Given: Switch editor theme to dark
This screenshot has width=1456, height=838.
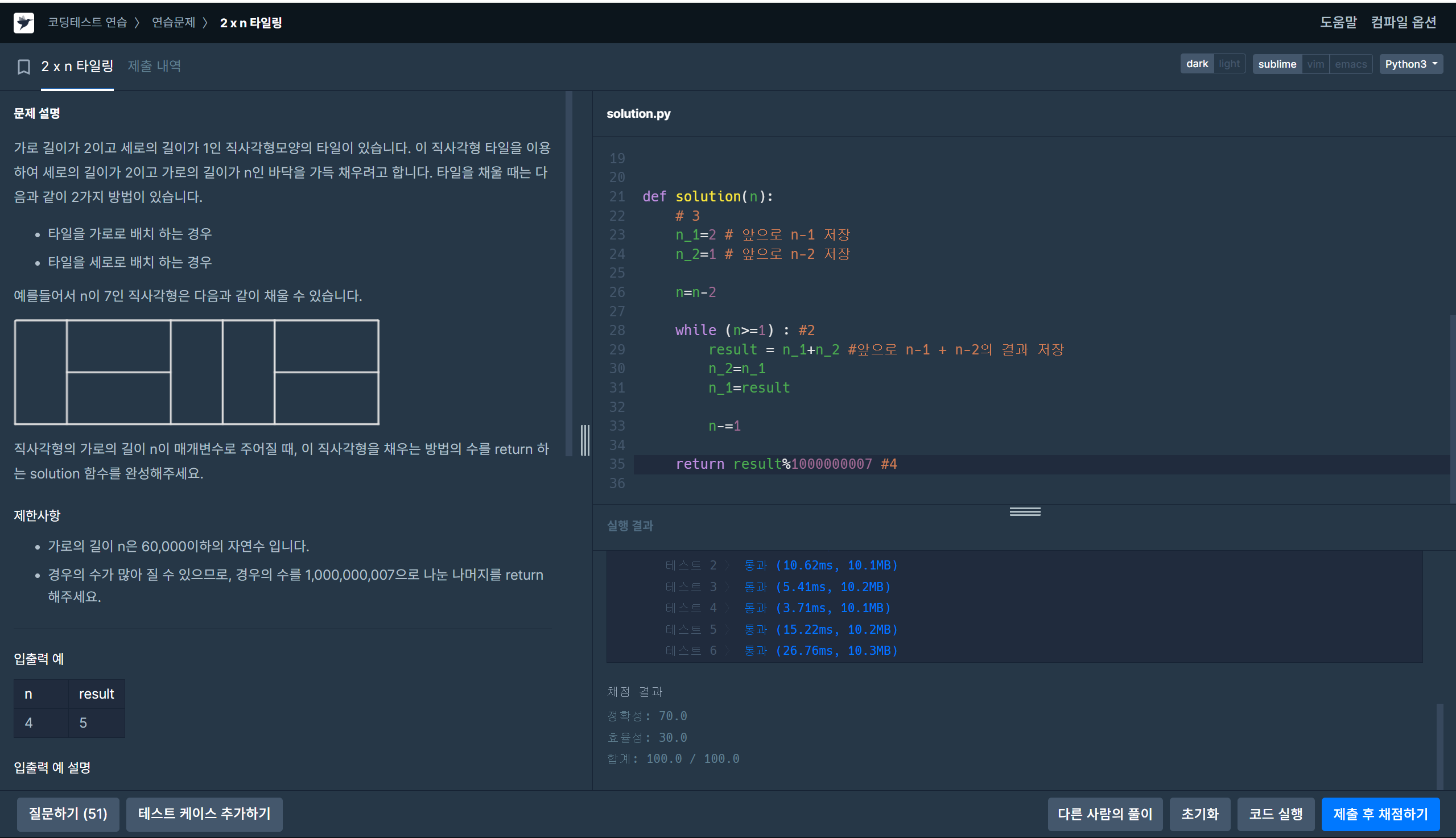Looking at the screenshot, I should point(1197,64).
